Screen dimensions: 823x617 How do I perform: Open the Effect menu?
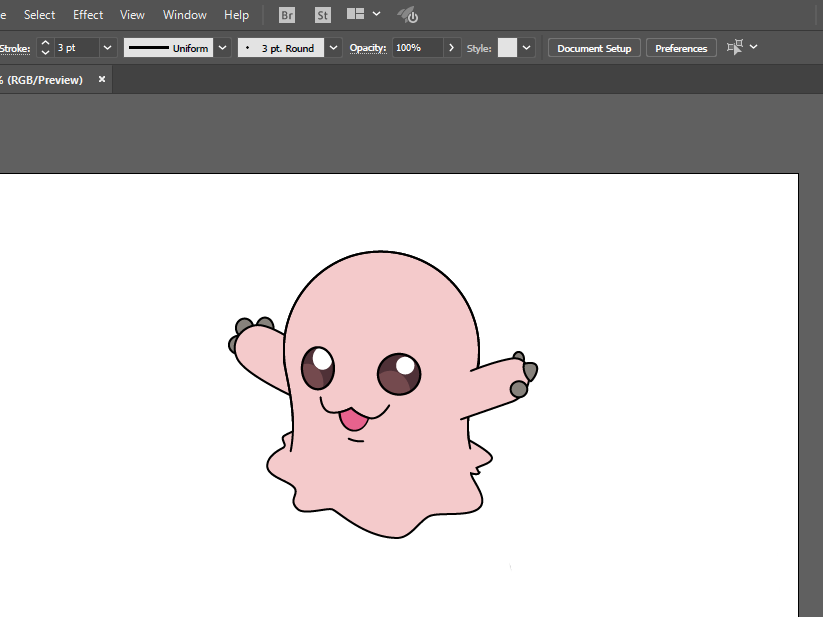pyautogui.click(x=88, y=15)
